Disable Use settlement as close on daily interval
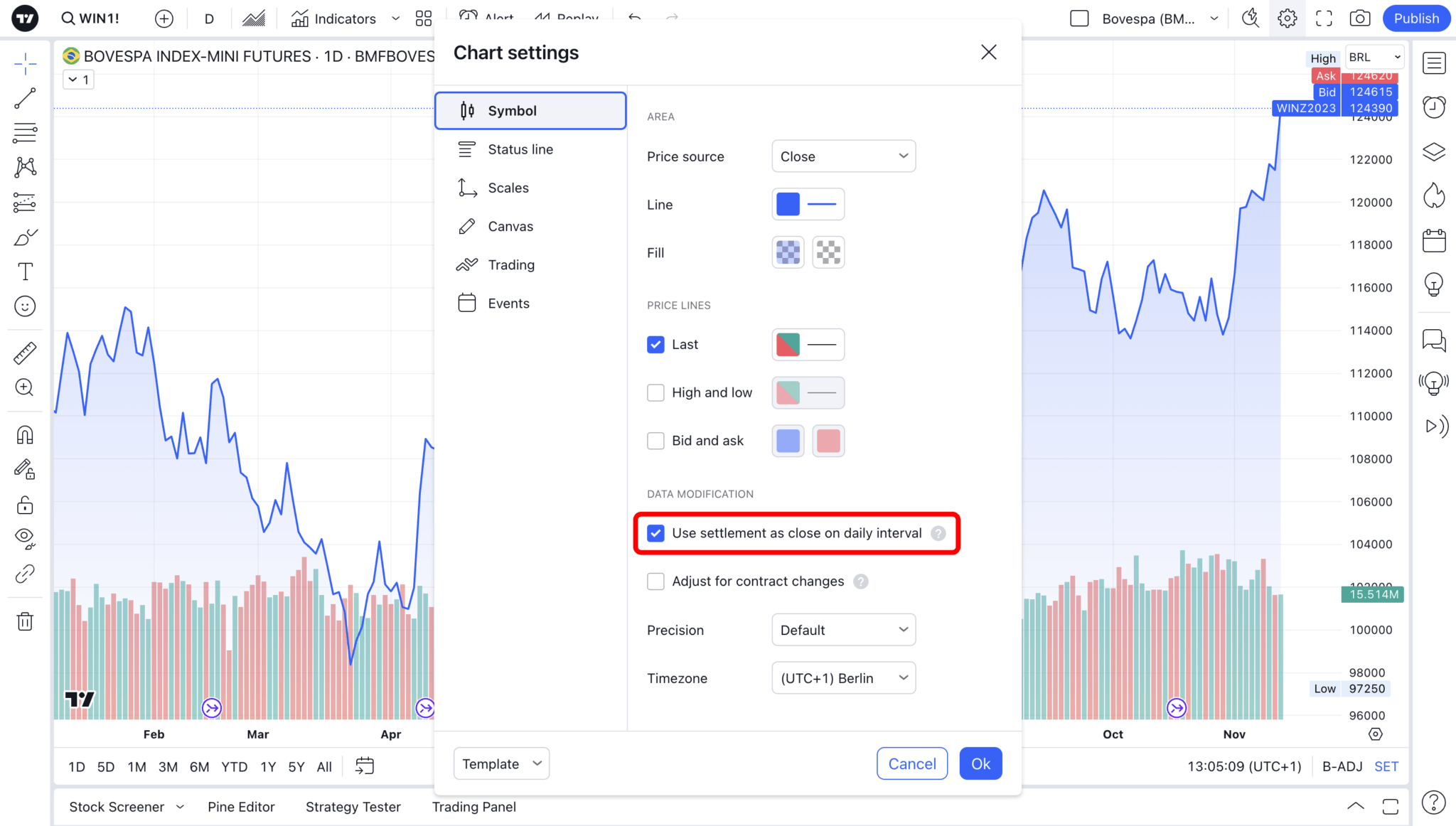The height and width of the screenshot is (826, 1456). pyautogui.click(x=655, y=533)
